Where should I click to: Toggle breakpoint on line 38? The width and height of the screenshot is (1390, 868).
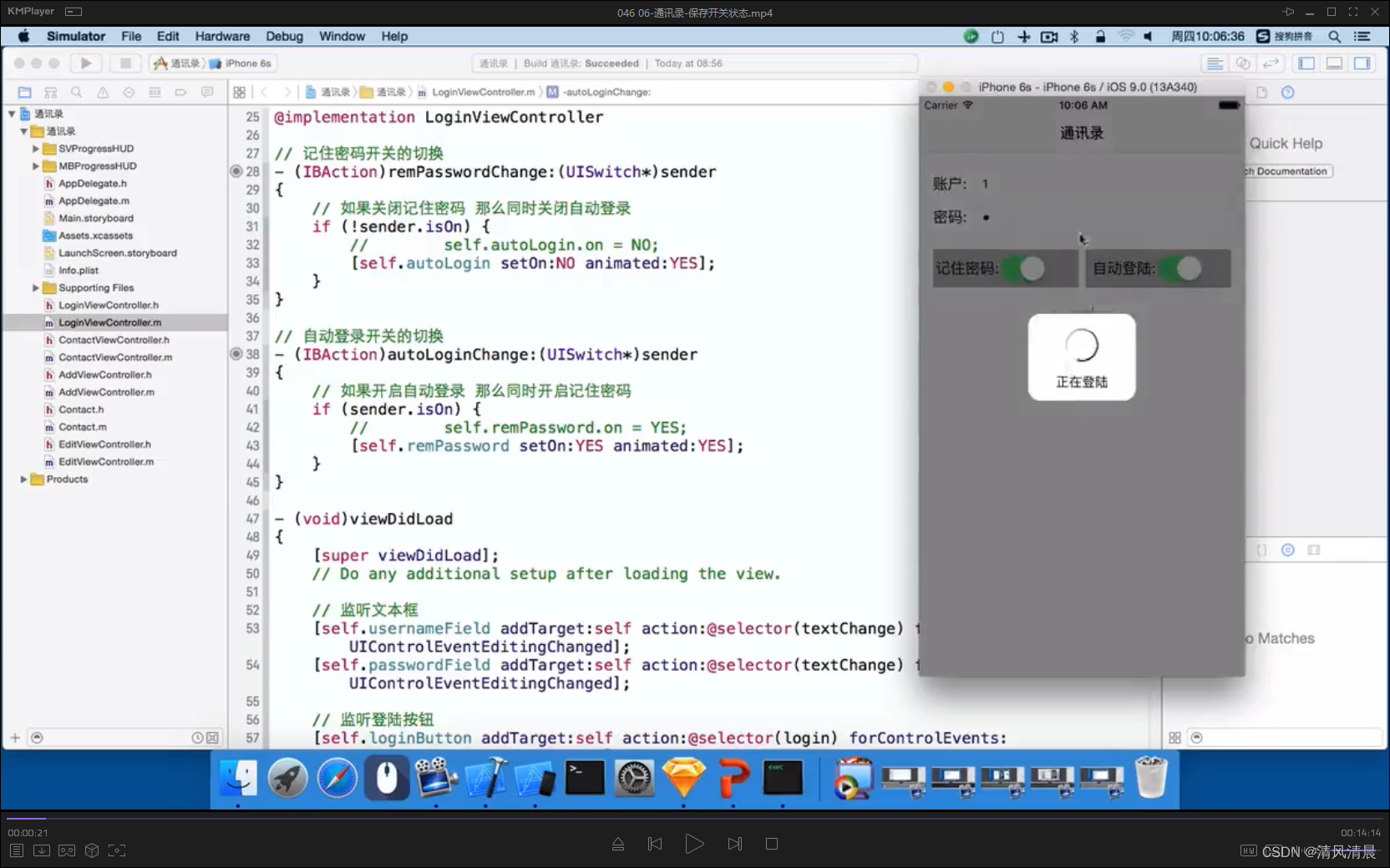click(x=236, y=354)
